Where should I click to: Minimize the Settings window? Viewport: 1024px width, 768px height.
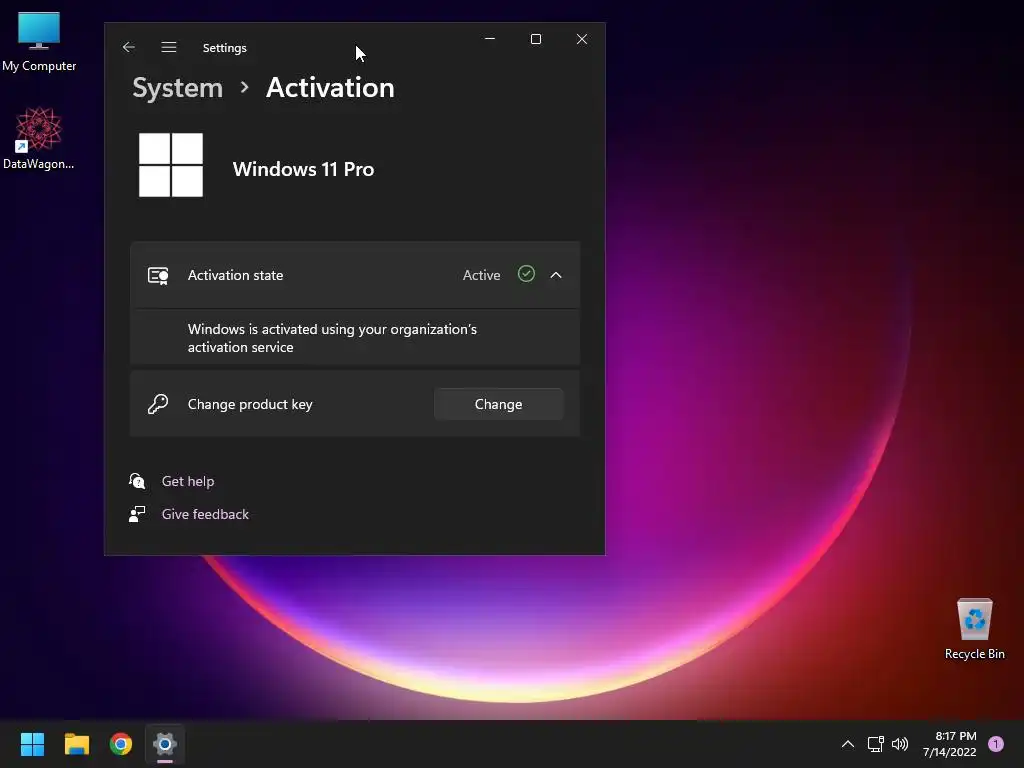(490, 39)
